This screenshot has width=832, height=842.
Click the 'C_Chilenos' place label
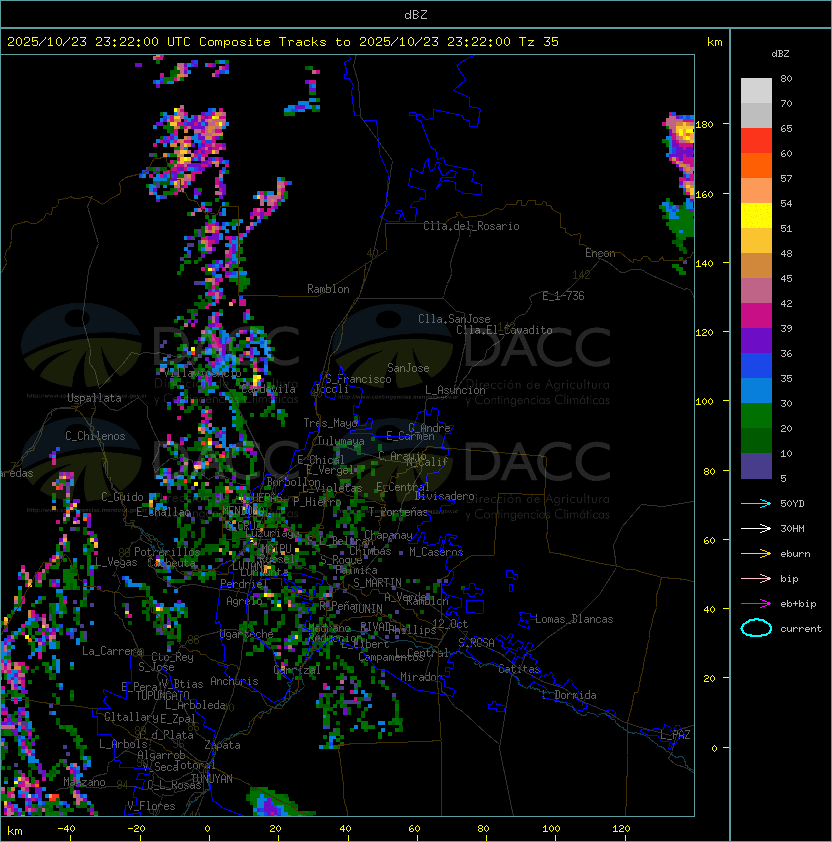(95, 436)
